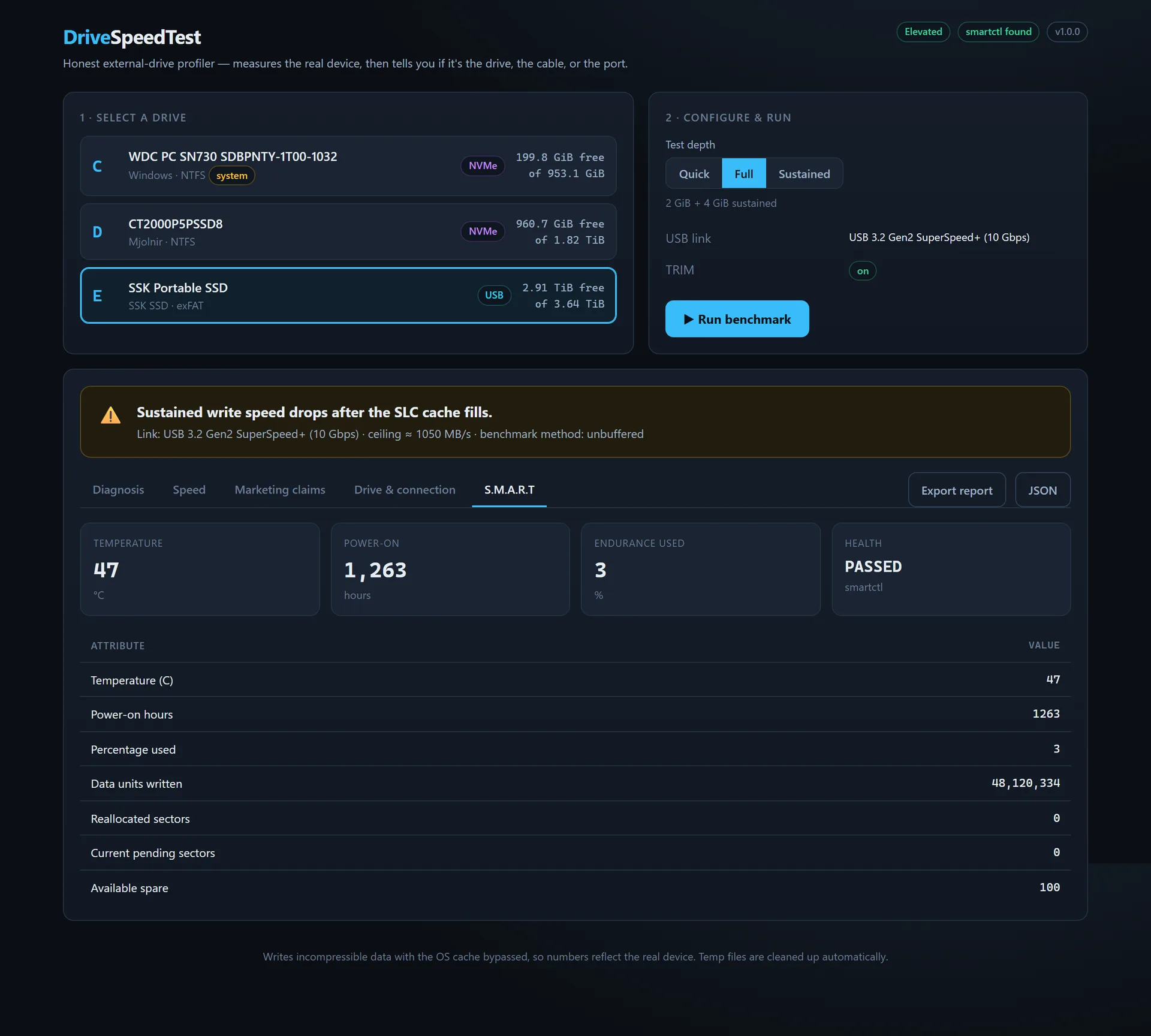Select the S.M.A.R.T tab
1151x1036 pixels.
click(509, 490)
